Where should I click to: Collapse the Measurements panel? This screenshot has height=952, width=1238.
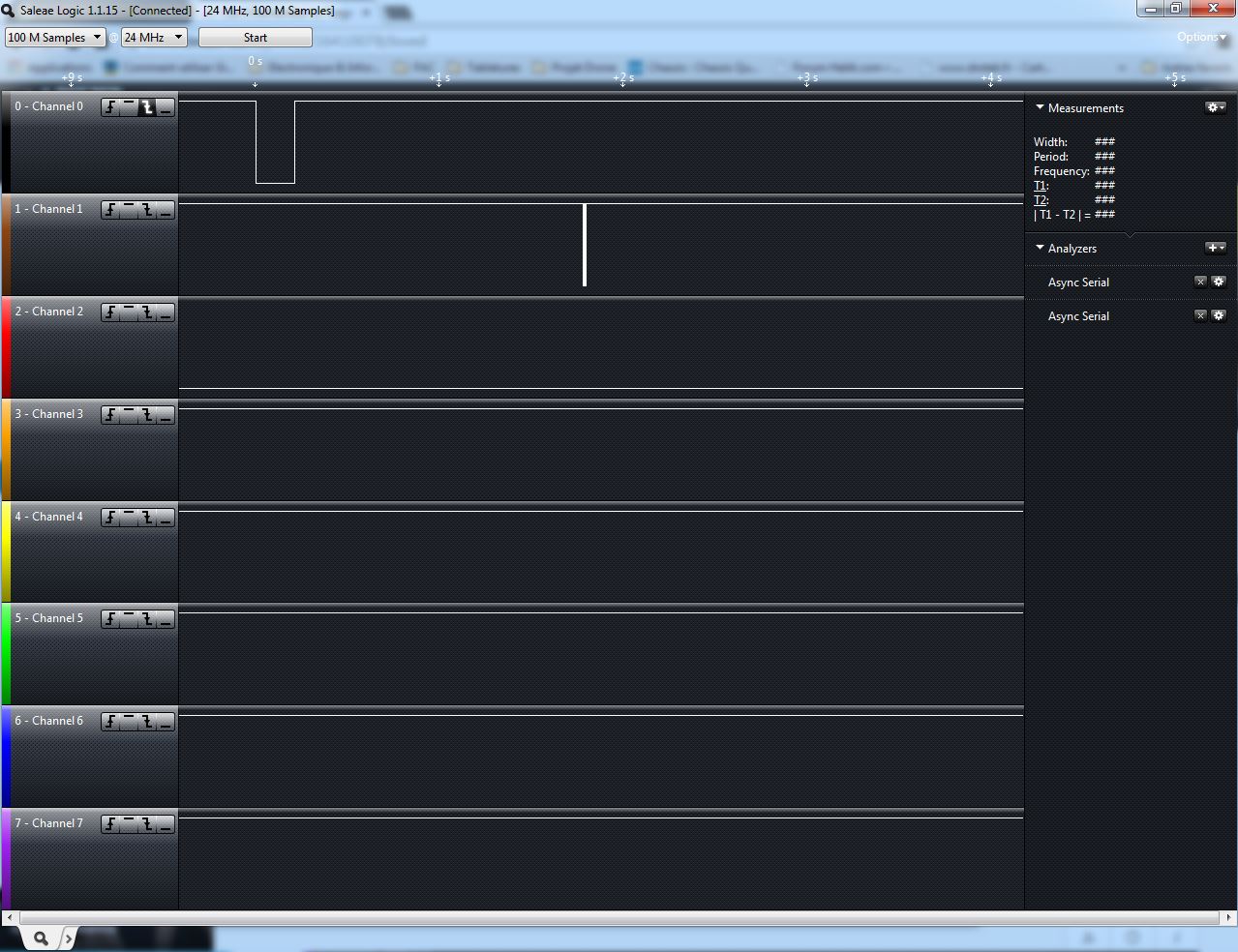pos(1041,108)
